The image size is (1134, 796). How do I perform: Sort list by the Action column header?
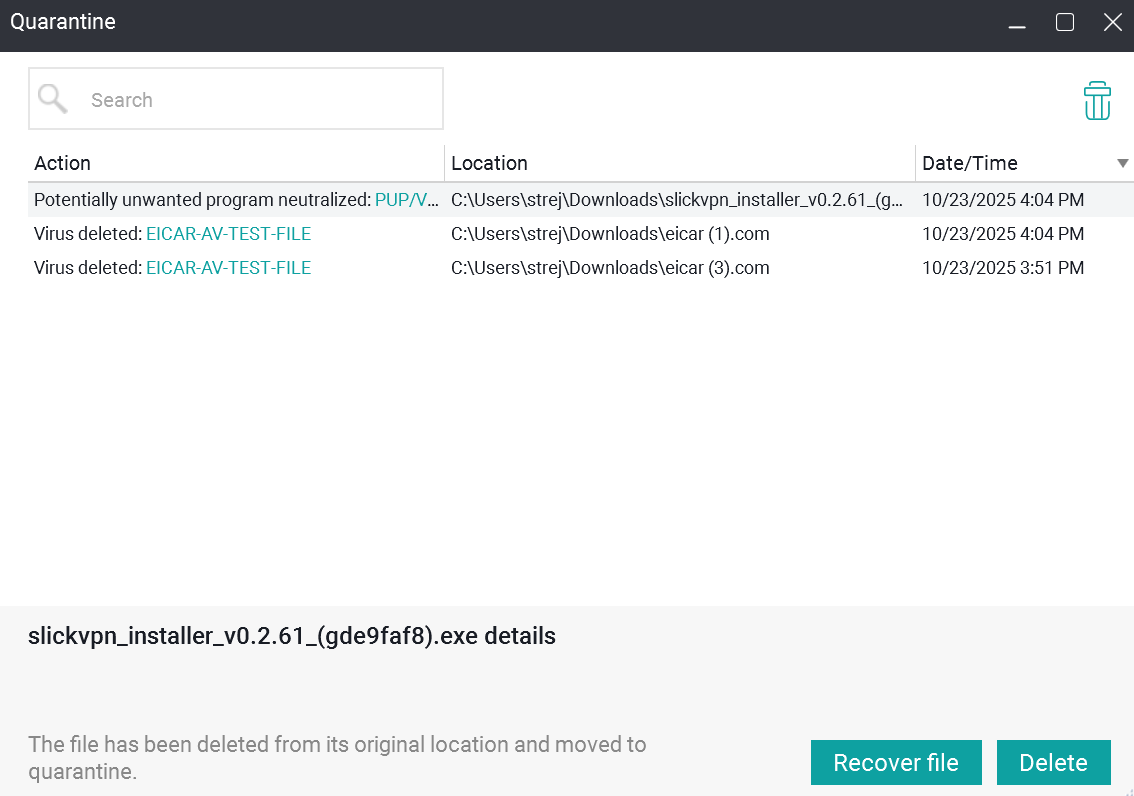tap(62, 163)
